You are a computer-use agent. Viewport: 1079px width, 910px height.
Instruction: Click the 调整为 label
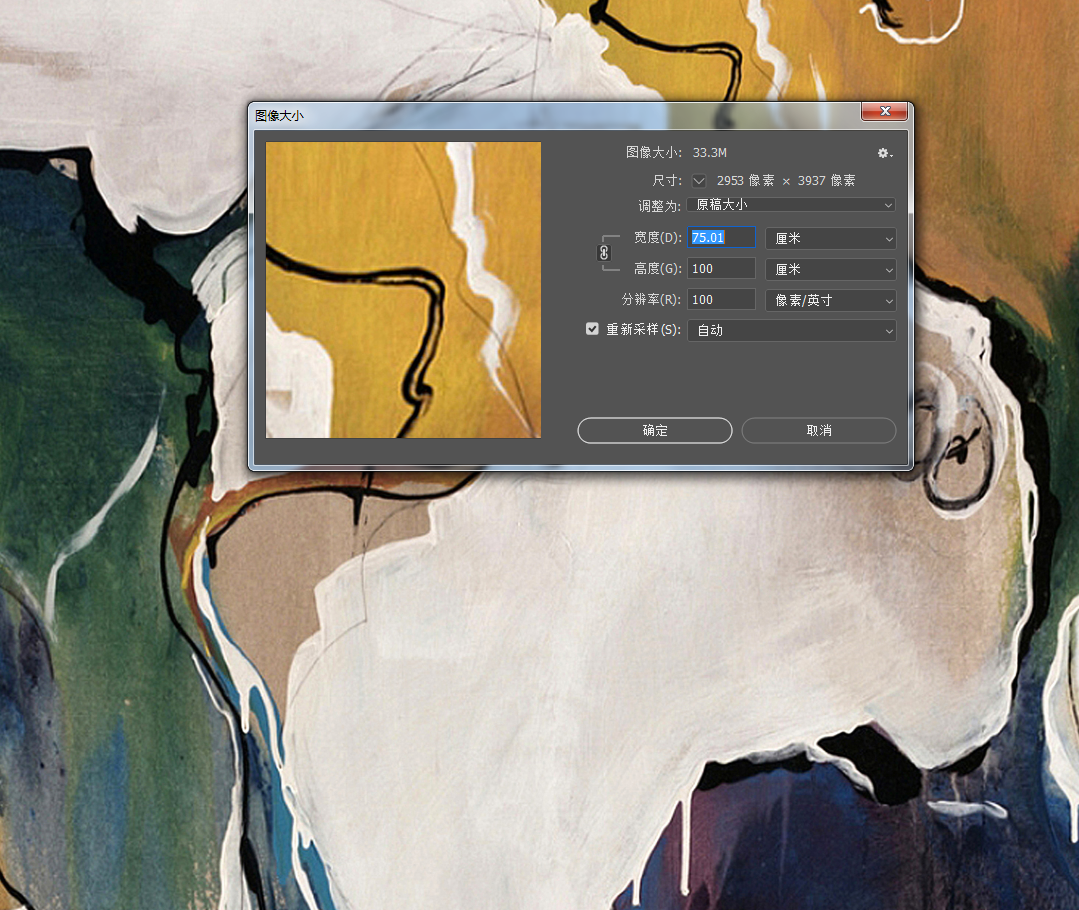click(x=659, y=206)
